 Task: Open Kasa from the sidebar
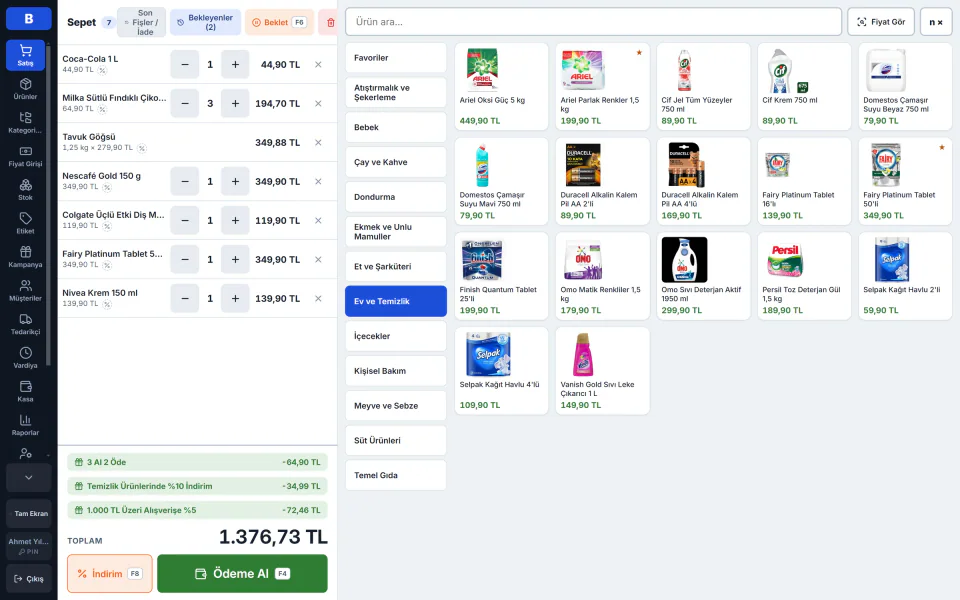[x=25, y=392]
